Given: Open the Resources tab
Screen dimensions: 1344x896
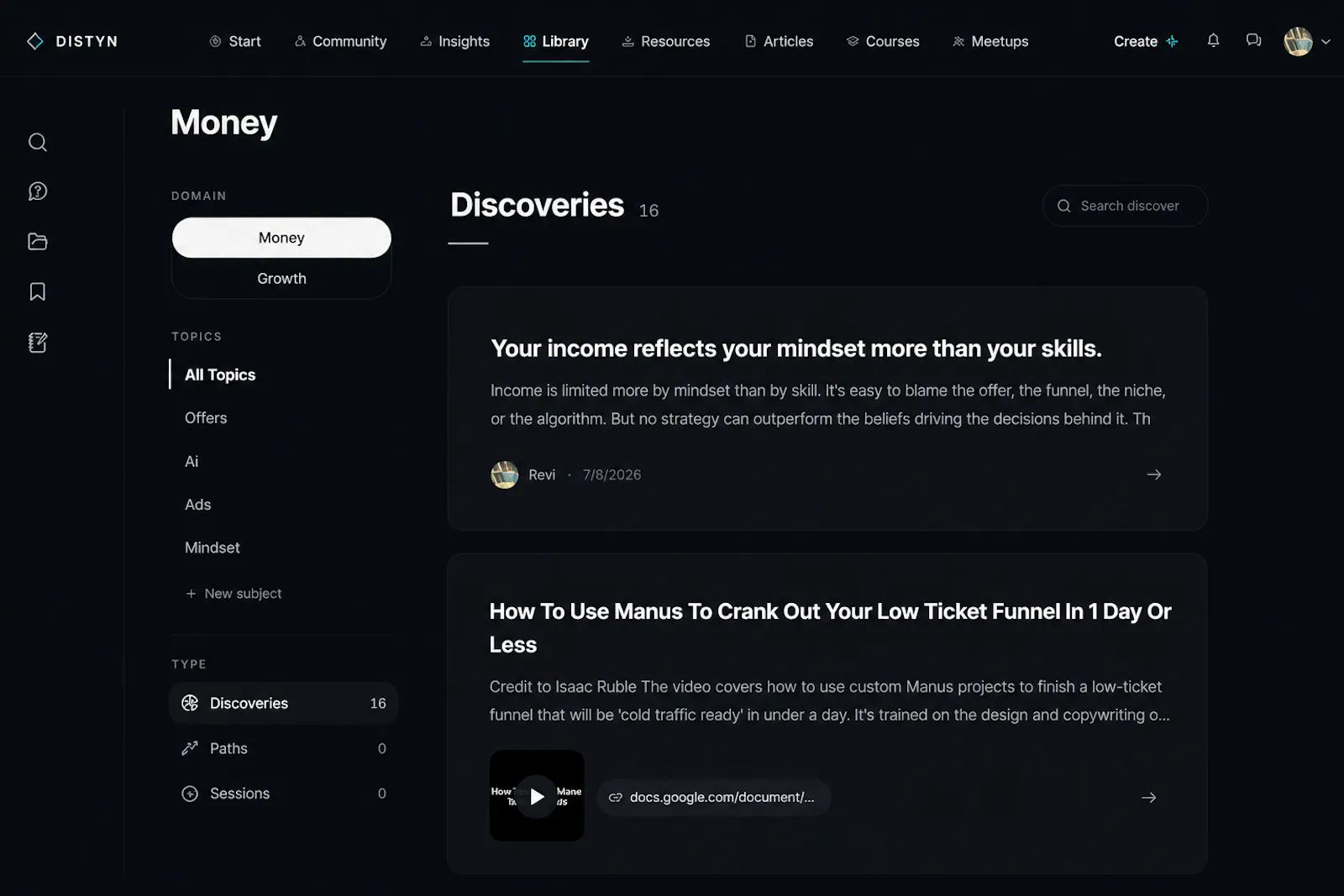Looking at the screenshot, I should coord(665,41).
